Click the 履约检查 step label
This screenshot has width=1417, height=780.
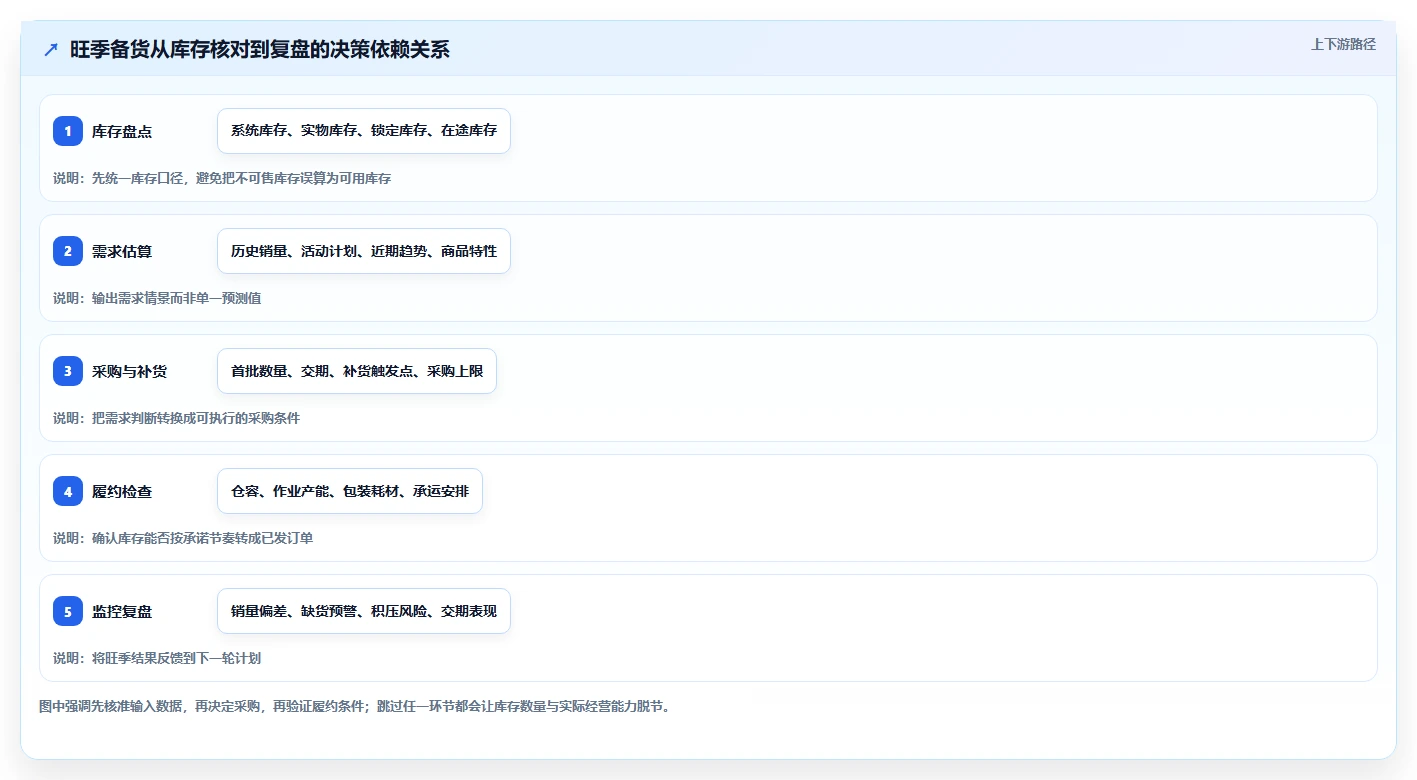click(x=122, y=491)
